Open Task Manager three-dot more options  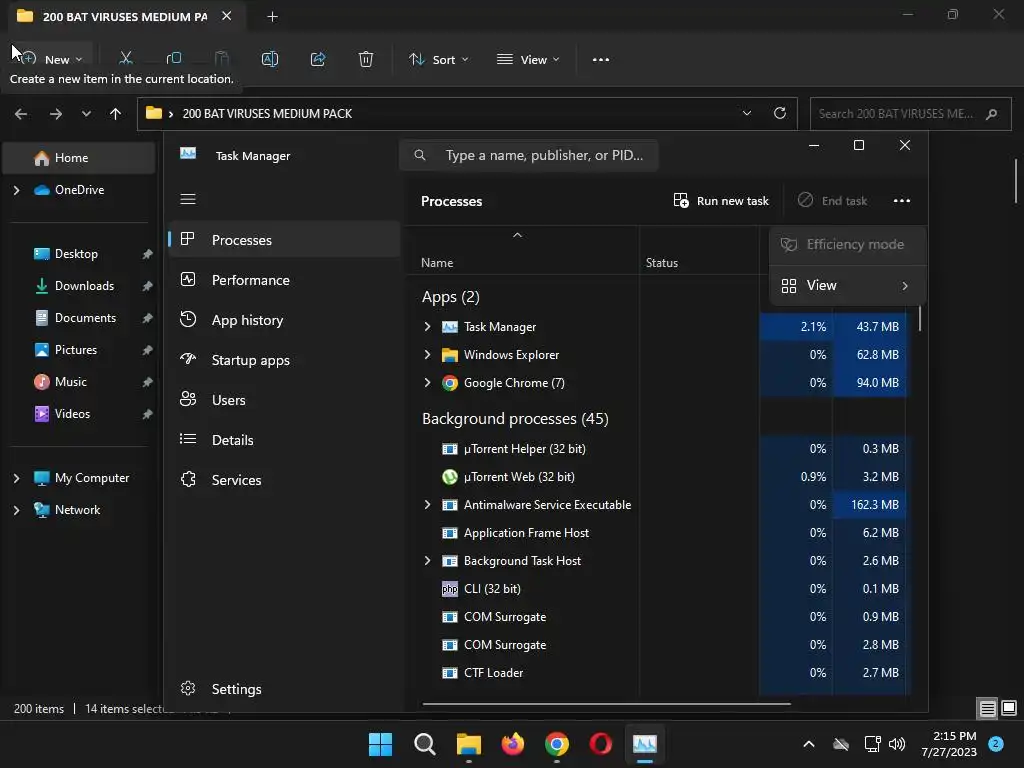902,200
